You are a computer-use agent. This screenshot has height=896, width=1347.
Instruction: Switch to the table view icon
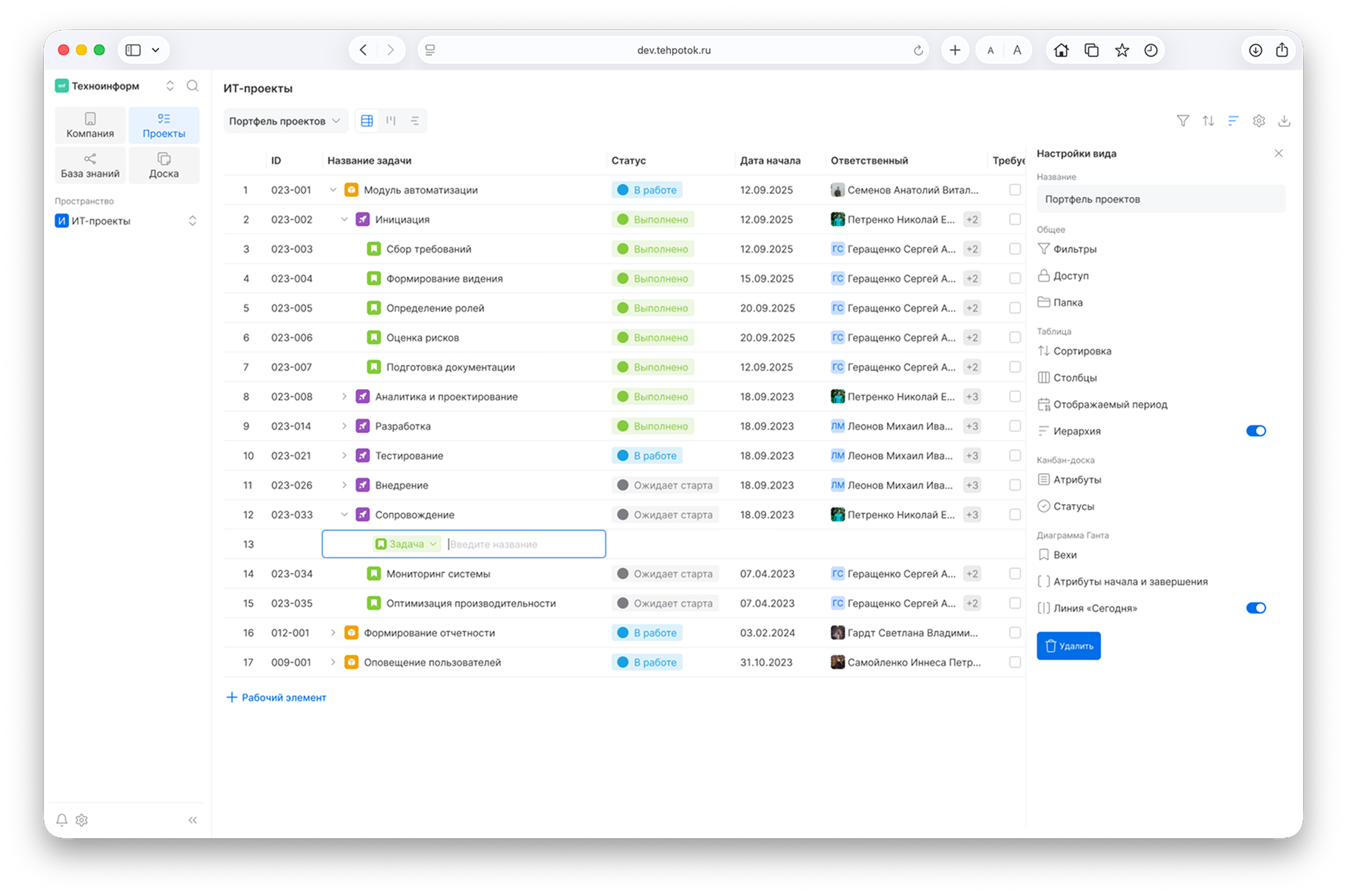(367, 121)
